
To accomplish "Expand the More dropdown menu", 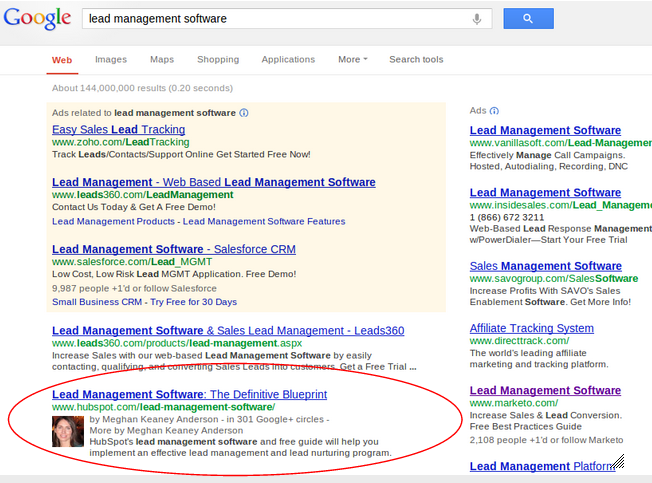I will pyautogui.click(x=353, y=59).
